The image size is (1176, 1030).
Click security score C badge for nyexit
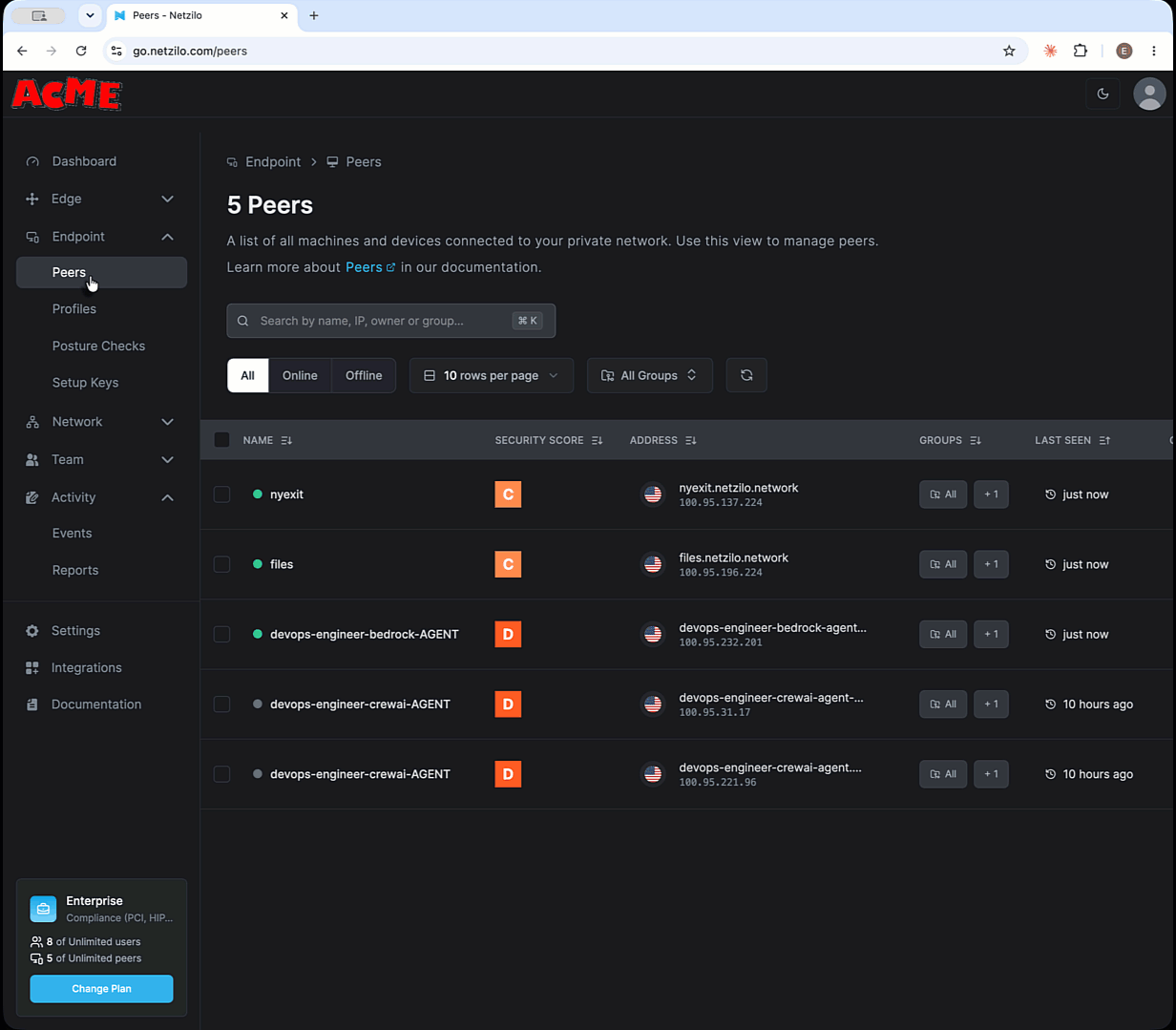coord(508,494)
